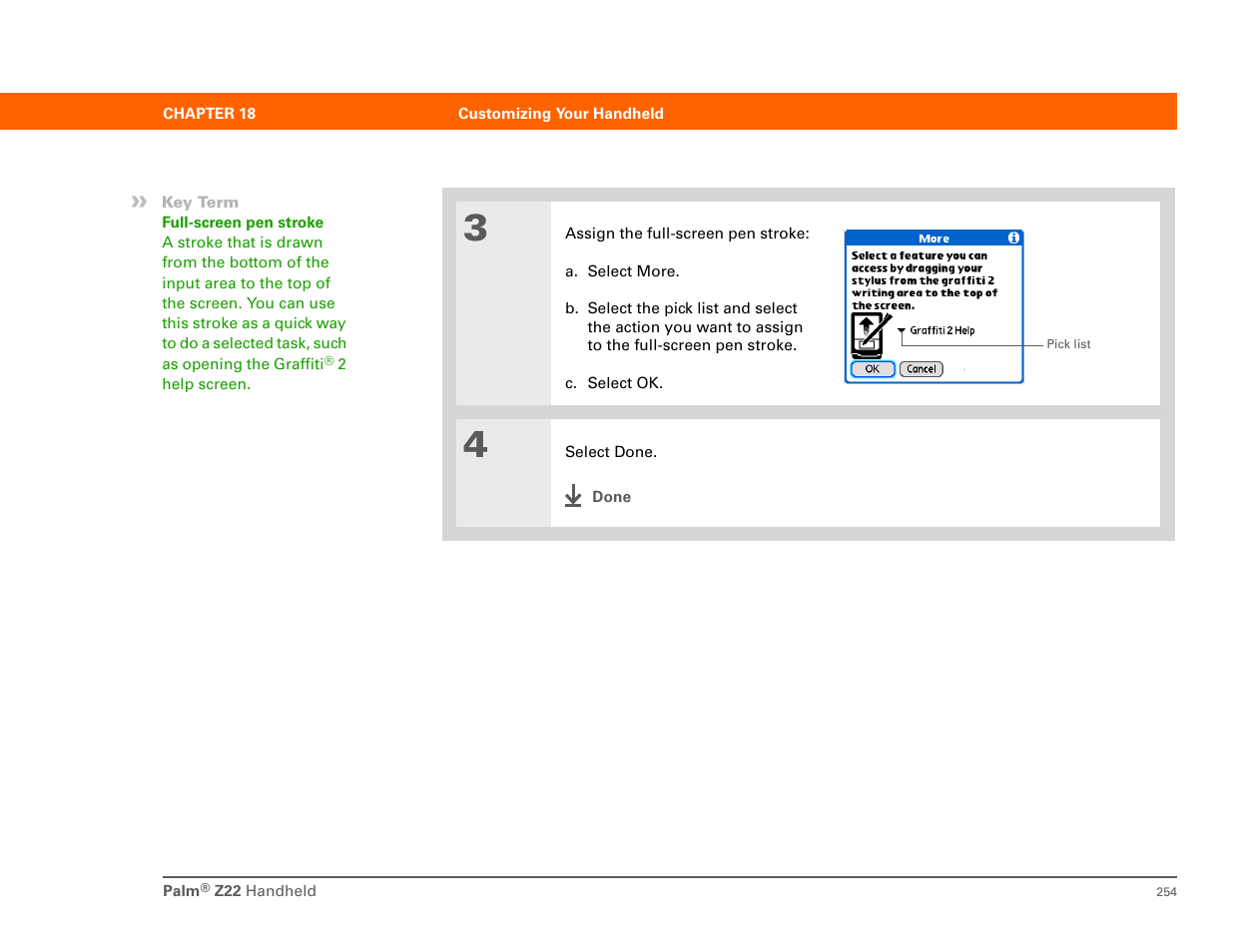The height and width of the screenshot is (952, 1233).
Task: Click the "Select Done." instruction
Action: 611,452
